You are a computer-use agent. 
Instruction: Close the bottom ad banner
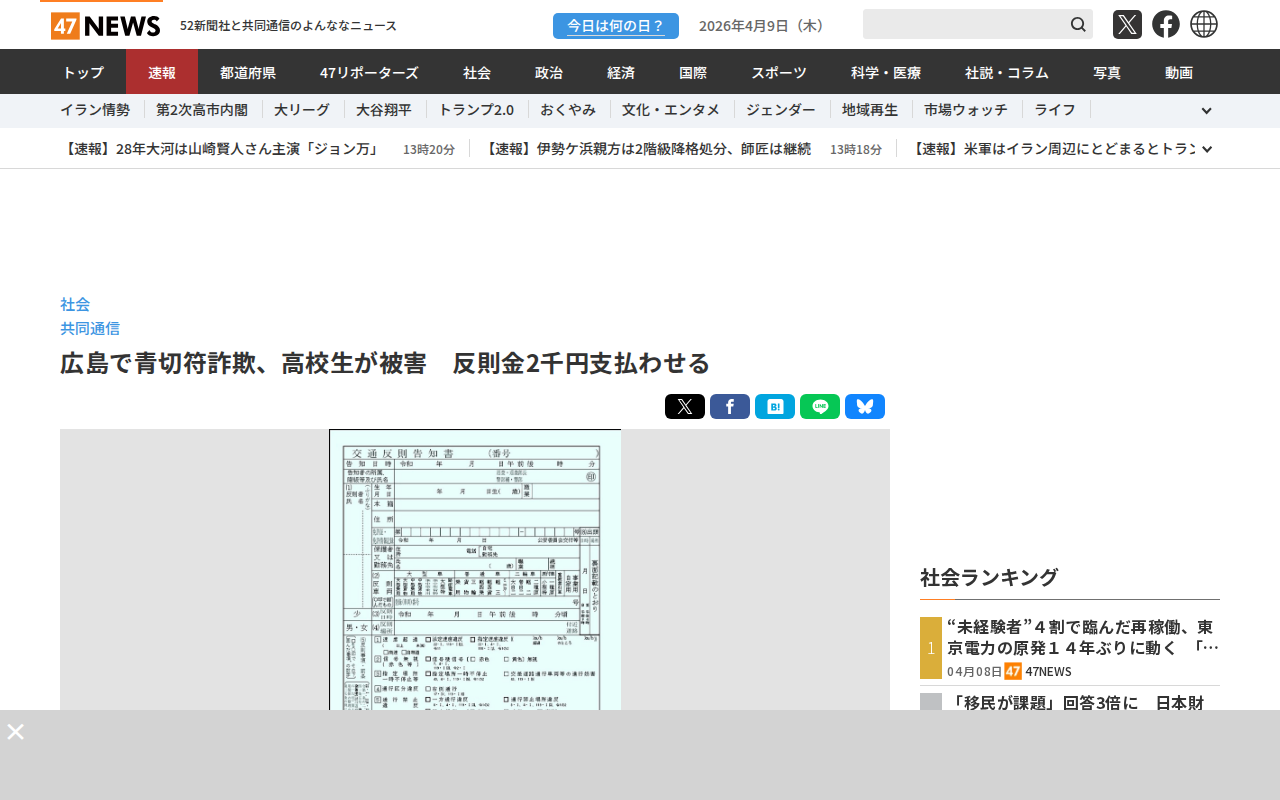[x=16, y=732]
